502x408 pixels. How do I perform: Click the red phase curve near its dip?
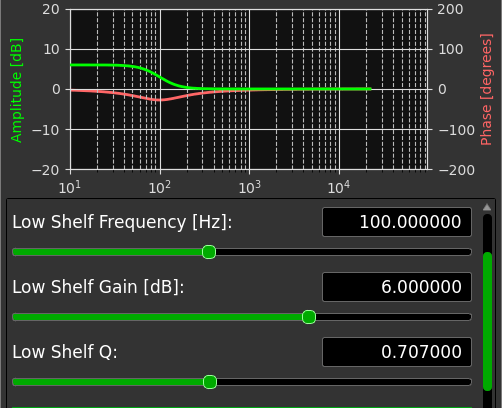[x=160, y=100]
